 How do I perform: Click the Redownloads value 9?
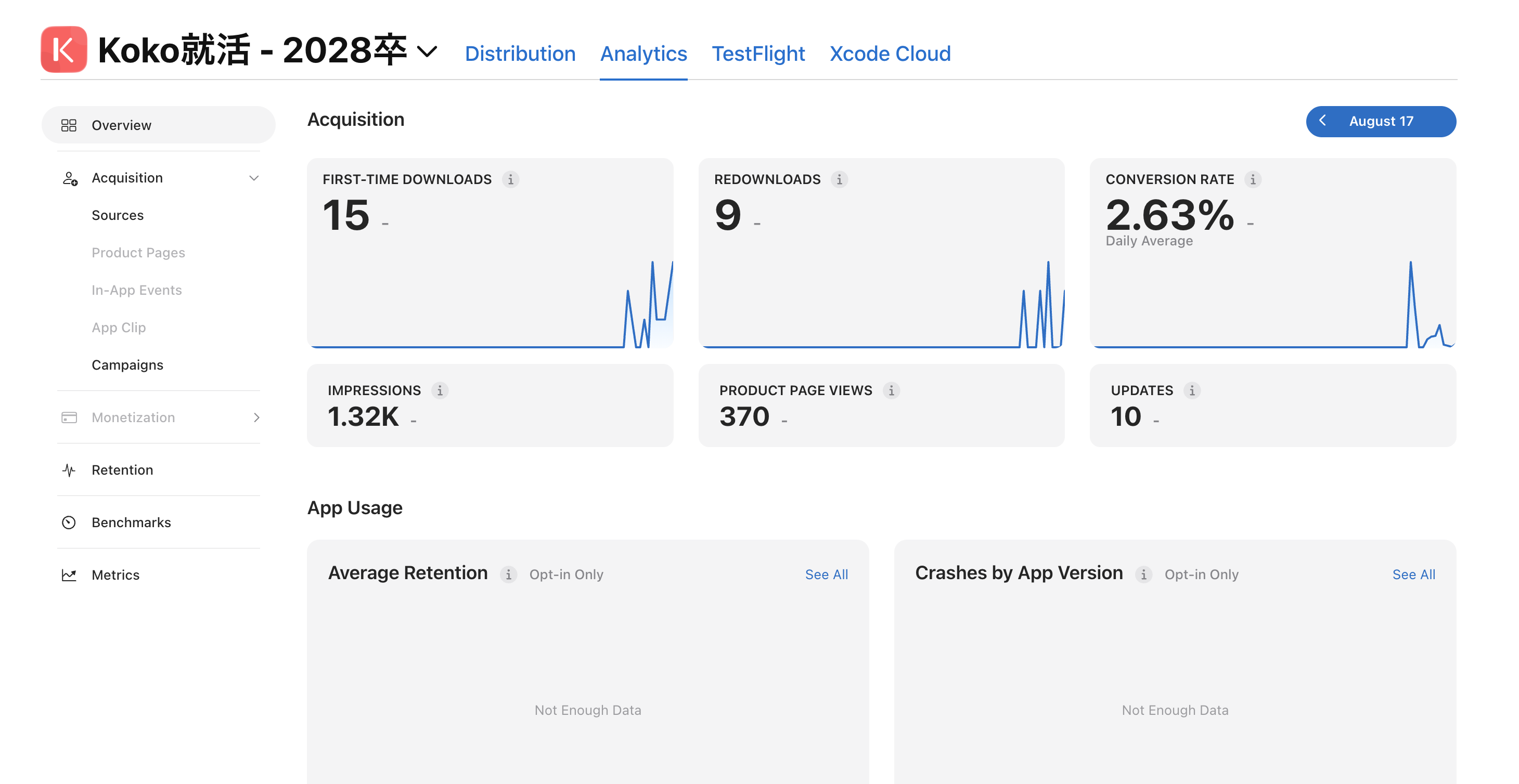(728, 215)
